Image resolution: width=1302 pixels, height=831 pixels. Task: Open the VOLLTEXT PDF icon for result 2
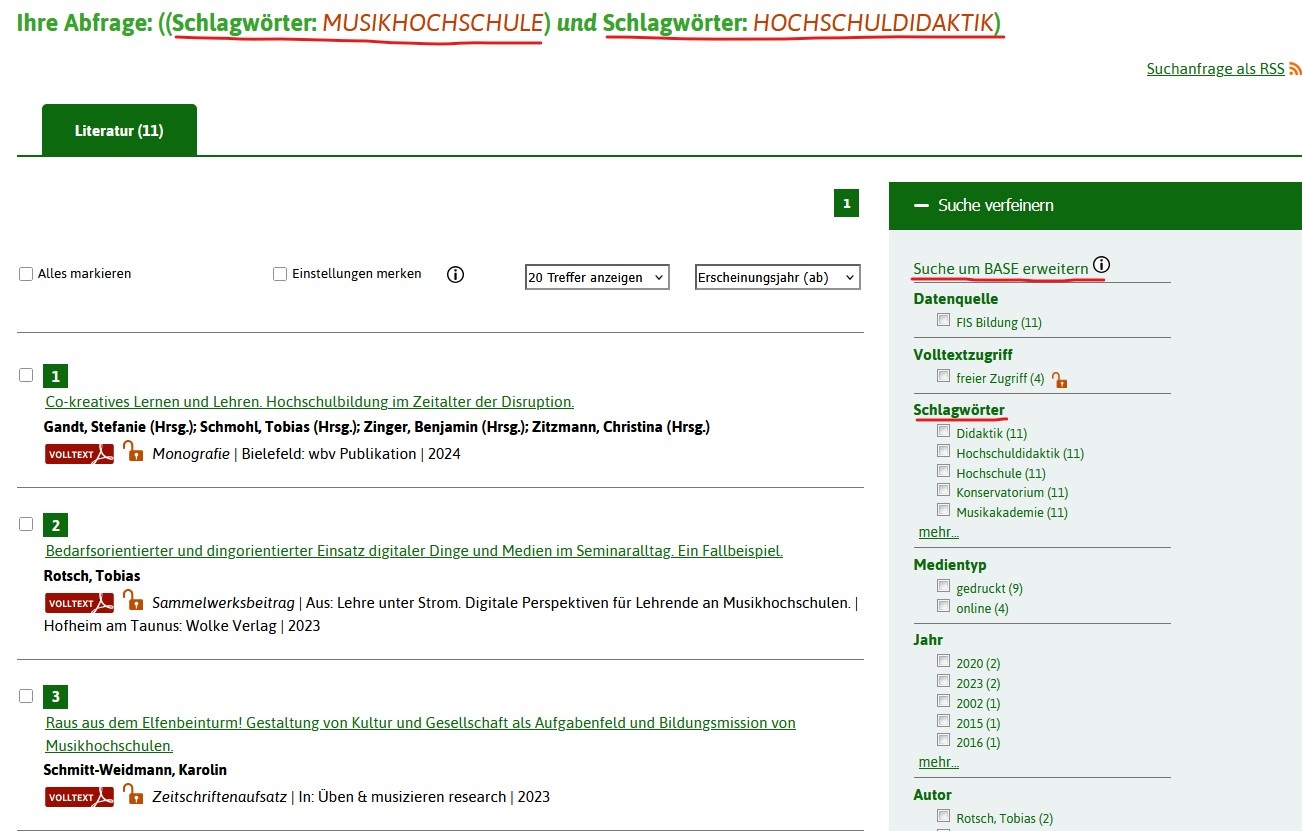(79, 603)
